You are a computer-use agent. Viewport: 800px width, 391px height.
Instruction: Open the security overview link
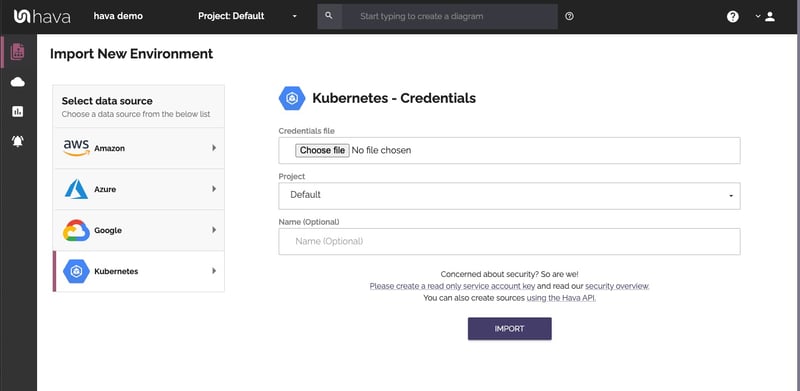[617, 286]
